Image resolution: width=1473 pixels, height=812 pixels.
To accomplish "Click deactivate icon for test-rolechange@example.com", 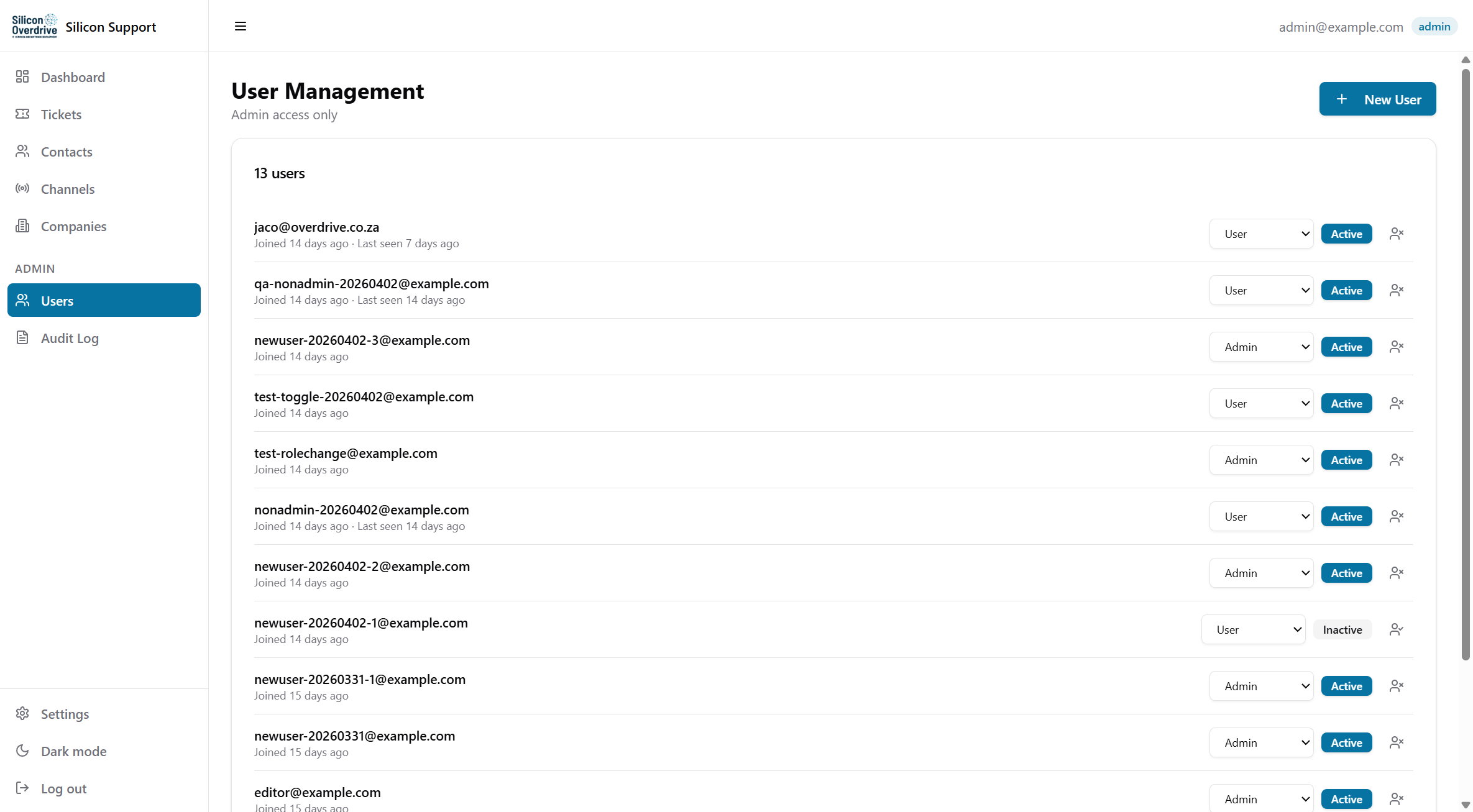I will (x=1397, y=460).
